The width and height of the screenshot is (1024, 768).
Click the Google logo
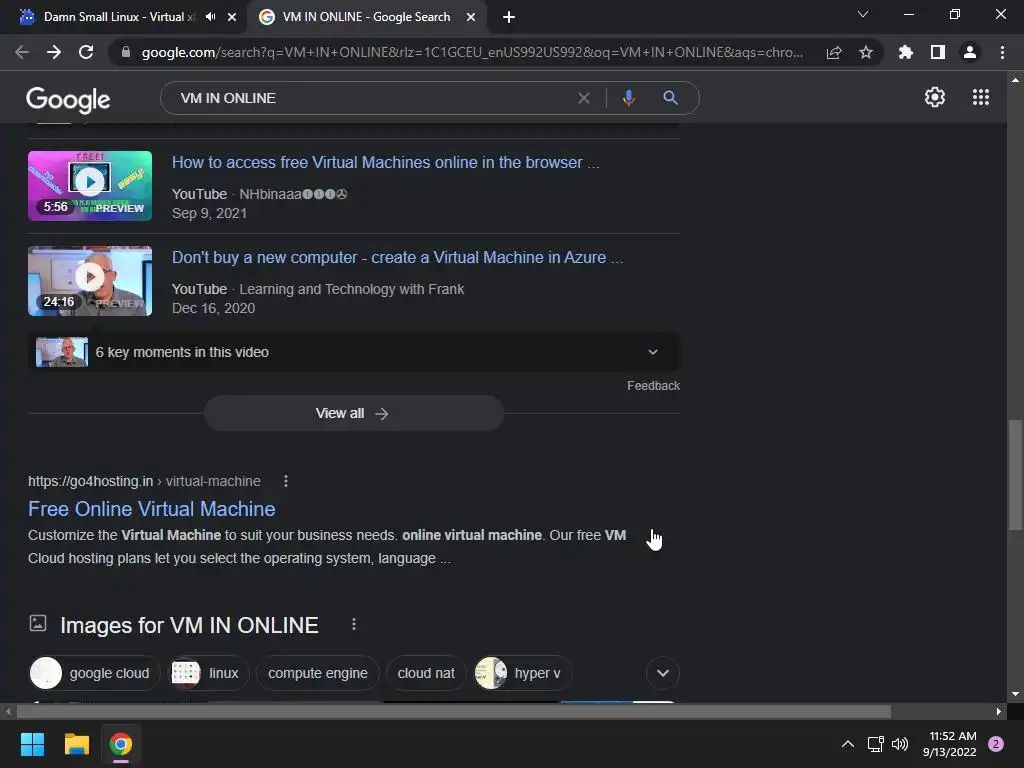tap(68, 99)
